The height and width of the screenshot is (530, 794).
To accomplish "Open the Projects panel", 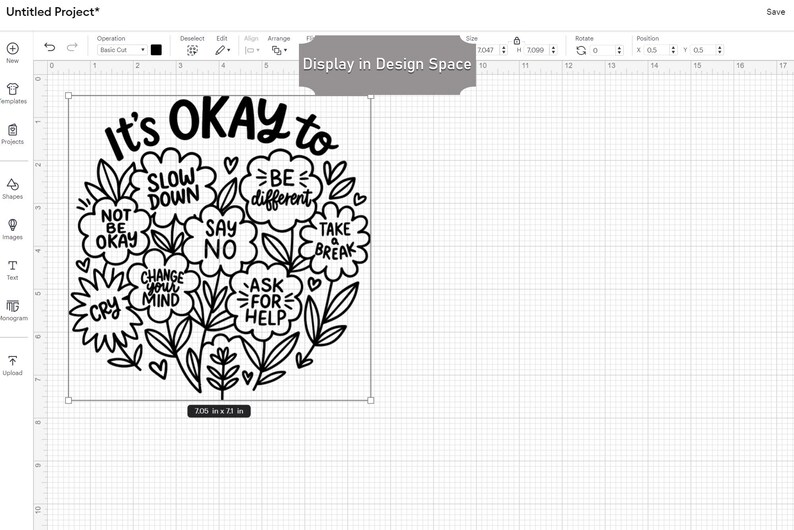I will point(13,130).
